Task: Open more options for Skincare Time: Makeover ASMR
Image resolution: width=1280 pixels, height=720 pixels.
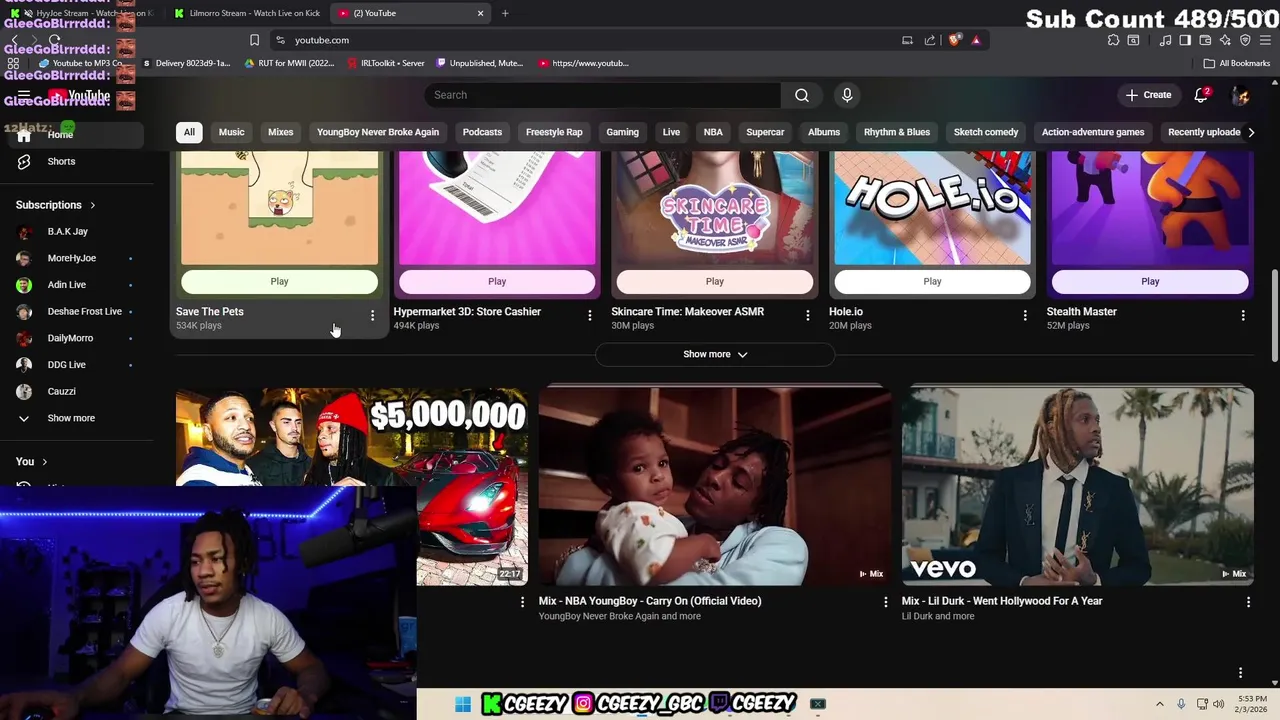Action: pos(808,315)
